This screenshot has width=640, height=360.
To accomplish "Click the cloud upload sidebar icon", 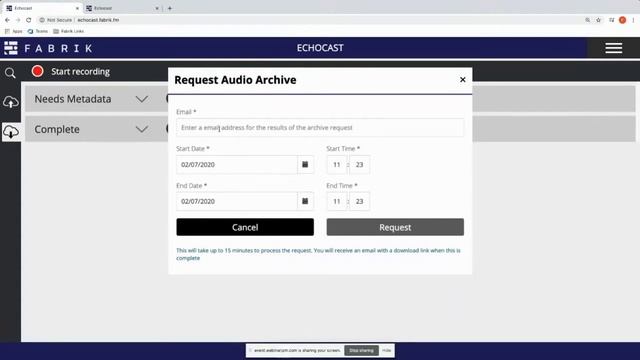I will [x=11, y=102].
